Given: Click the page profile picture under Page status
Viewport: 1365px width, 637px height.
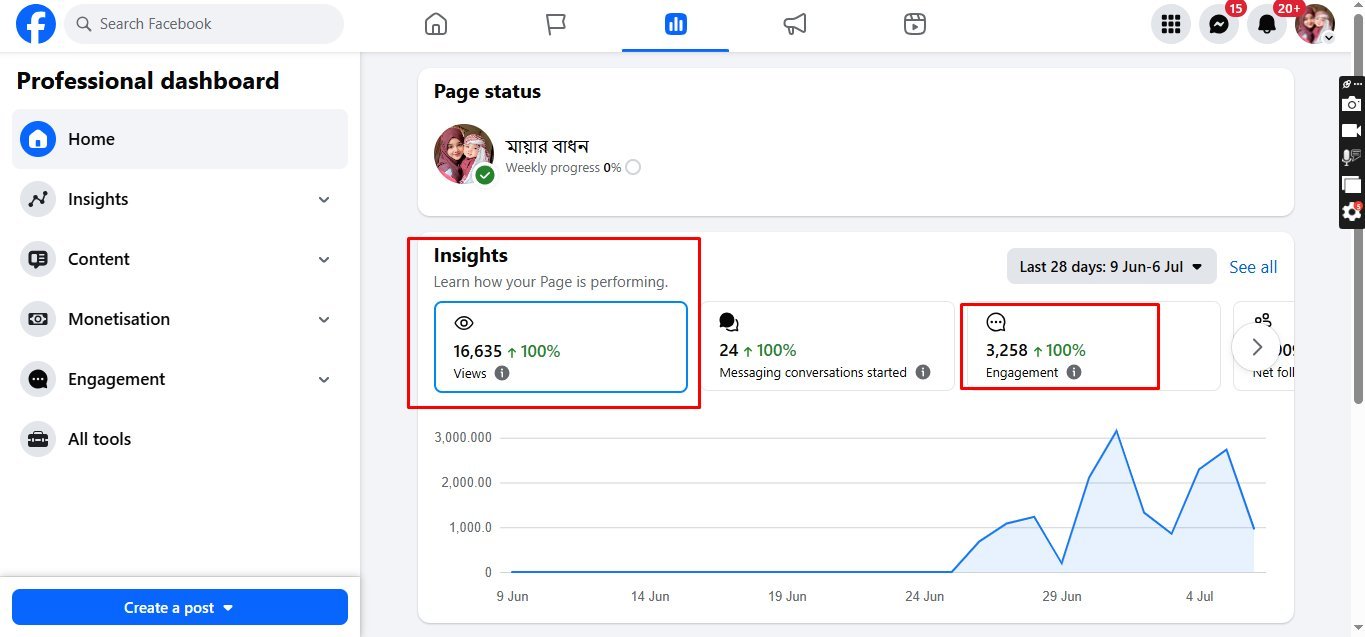Looking at the screenshot, I should pos(464,154).
